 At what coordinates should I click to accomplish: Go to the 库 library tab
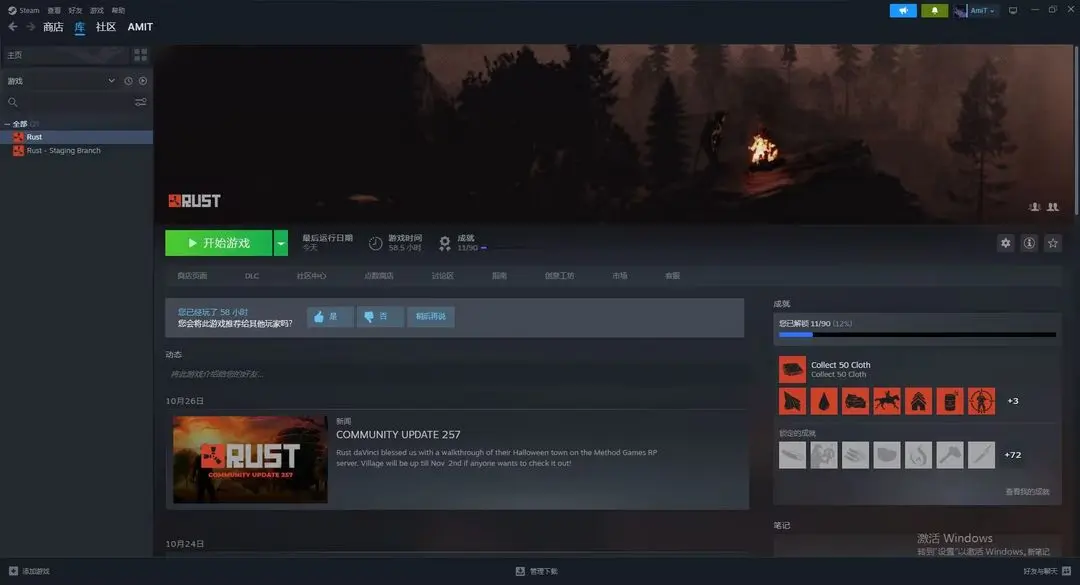(x=80, y=27)
